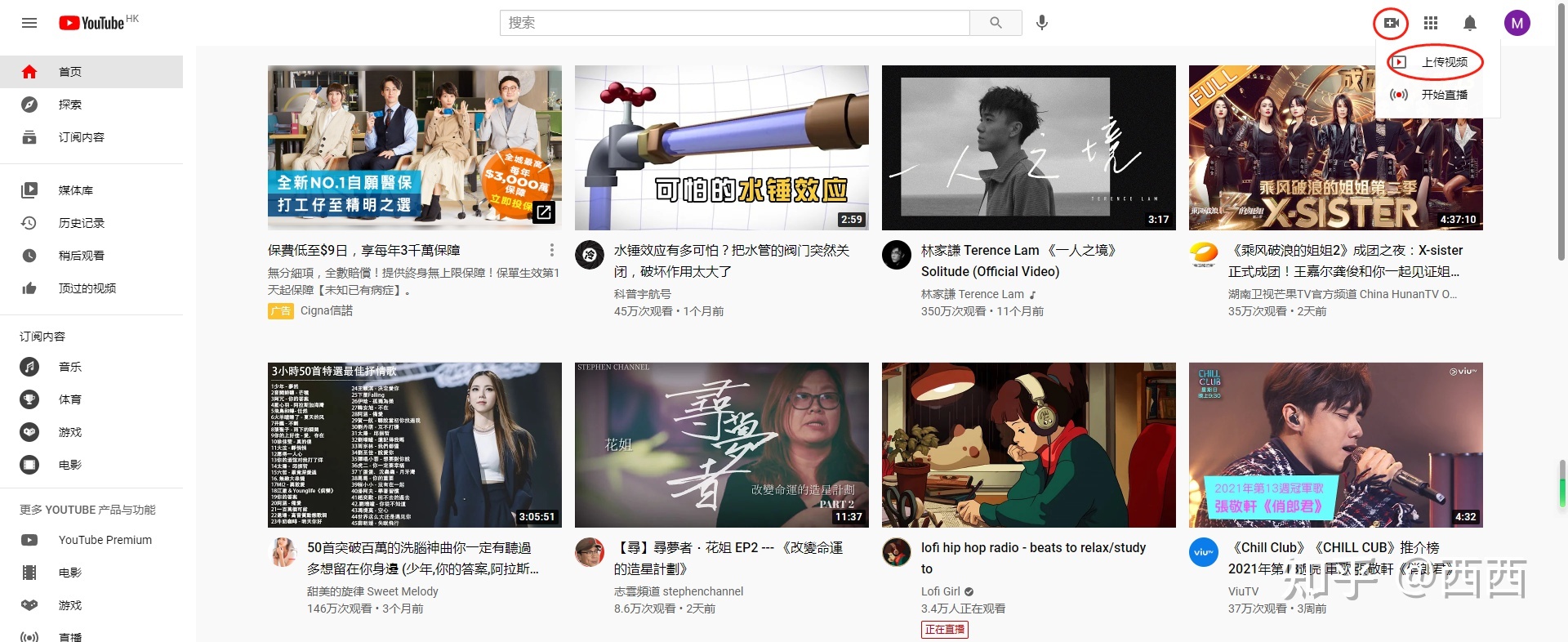Open the 保費低至$9日 ad title

pyautogui.click(x=364, y=250)
